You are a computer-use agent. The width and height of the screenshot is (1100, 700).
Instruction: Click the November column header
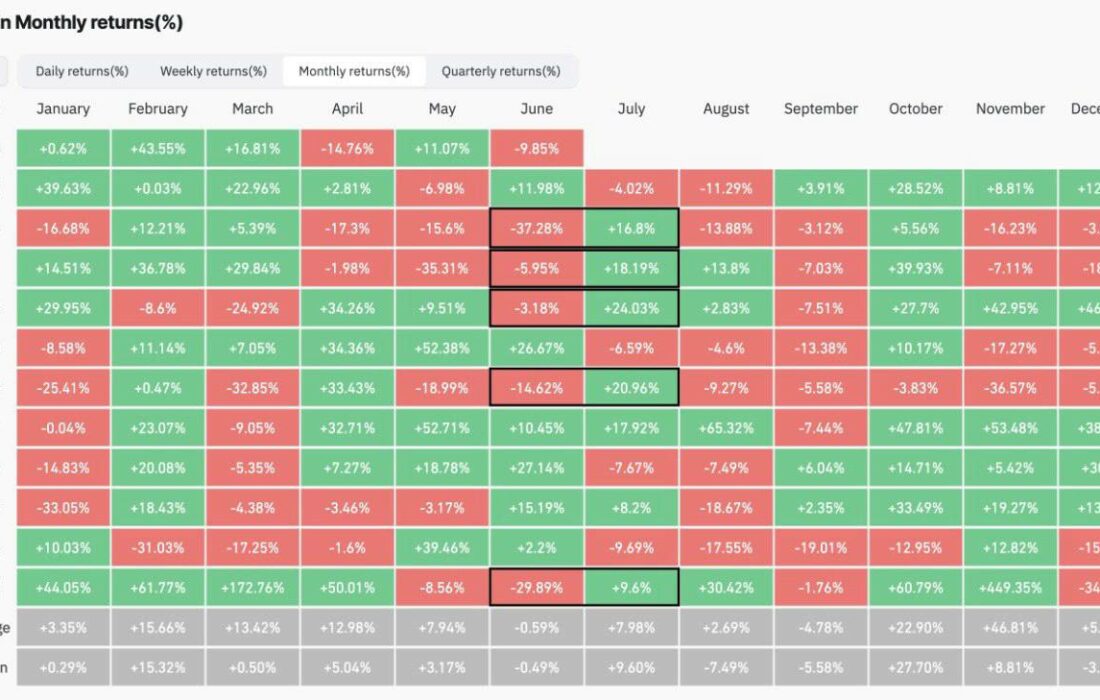pos(1010,109)
